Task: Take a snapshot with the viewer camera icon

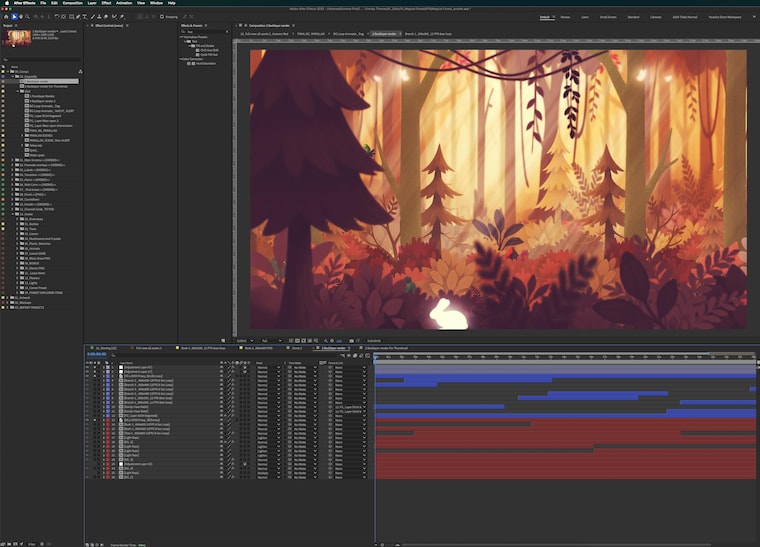Action: pos(351,341)
